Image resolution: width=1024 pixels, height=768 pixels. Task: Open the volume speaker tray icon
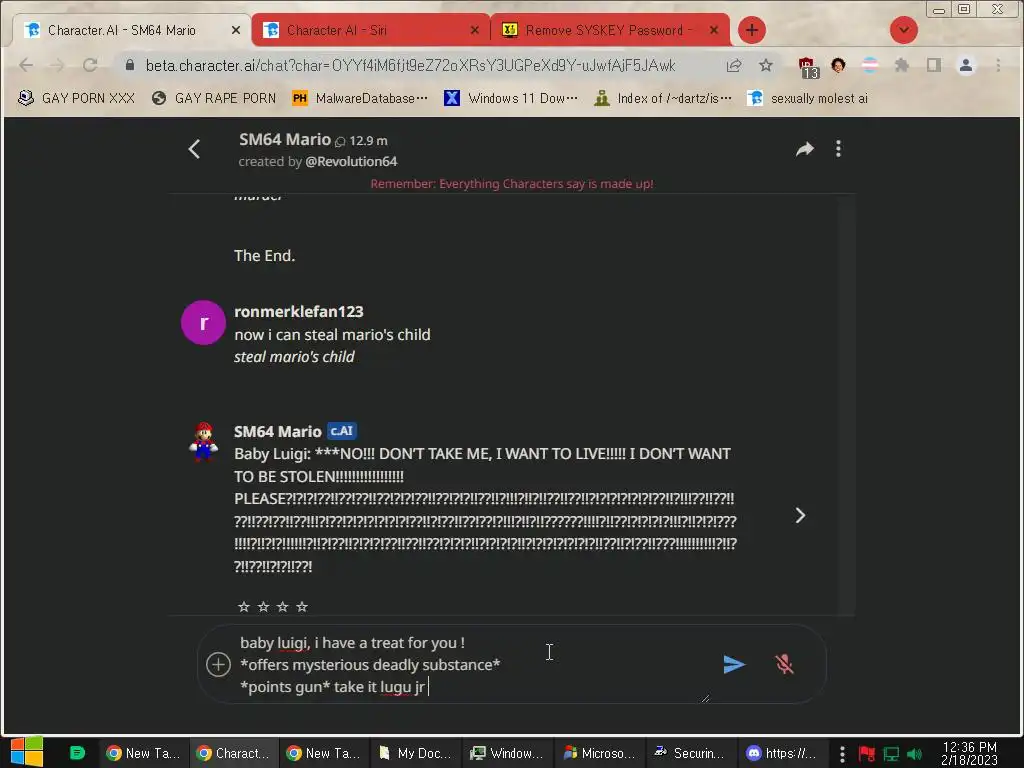[915, 754]
